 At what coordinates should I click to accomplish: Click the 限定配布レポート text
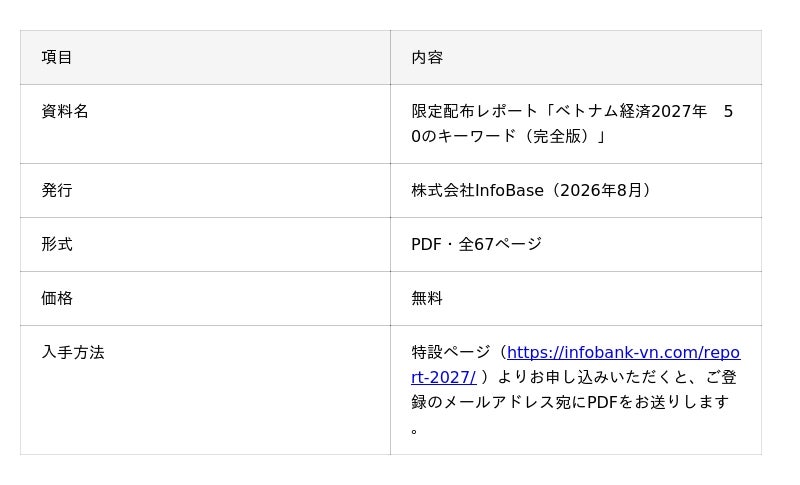(474, 111)
